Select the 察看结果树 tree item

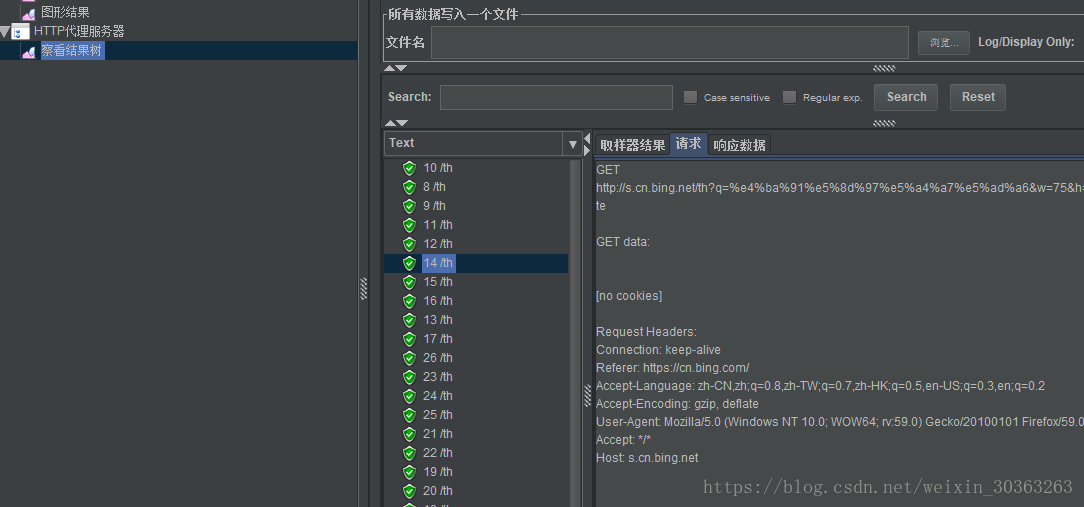coord(73,50)
